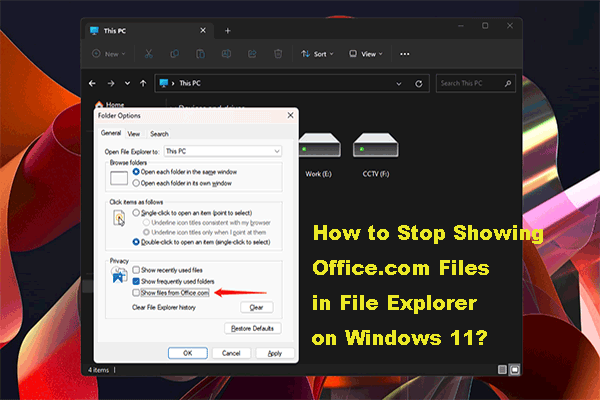The width and height of the screenshot is (600, 400).
Task: Select Underline icon titles consistent with browser
Action: tap(207, 222)
